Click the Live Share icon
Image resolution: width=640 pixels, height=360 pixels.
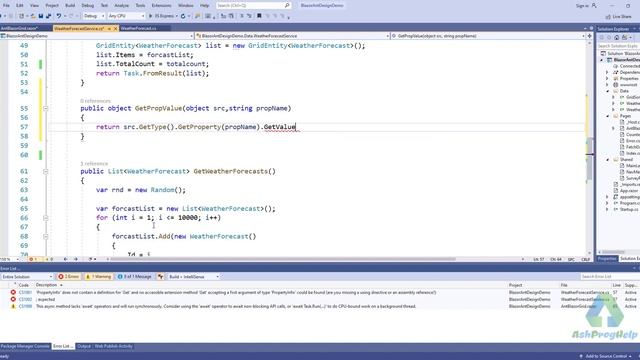[608, 16]
